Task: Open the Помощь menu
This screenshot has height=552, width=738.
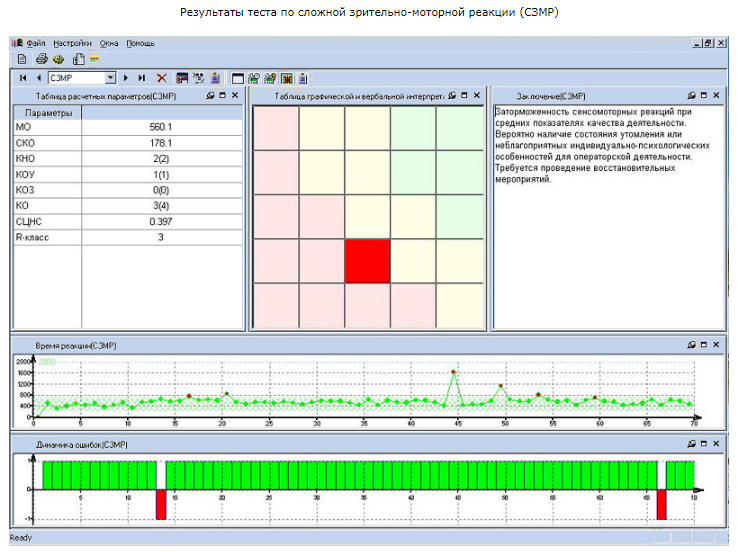Action: pos(140,43)
